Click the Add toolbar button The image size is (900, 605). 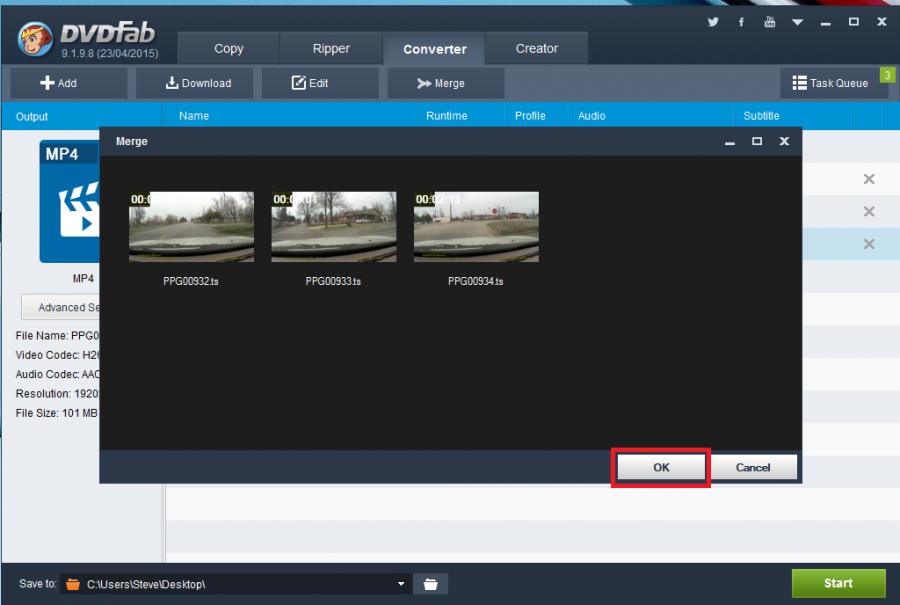point(58,83)
